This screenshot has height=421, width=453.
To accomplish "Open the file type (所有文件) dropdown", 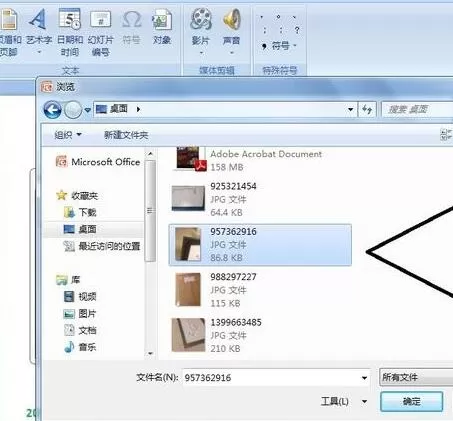I will click(x=416, y=377).
